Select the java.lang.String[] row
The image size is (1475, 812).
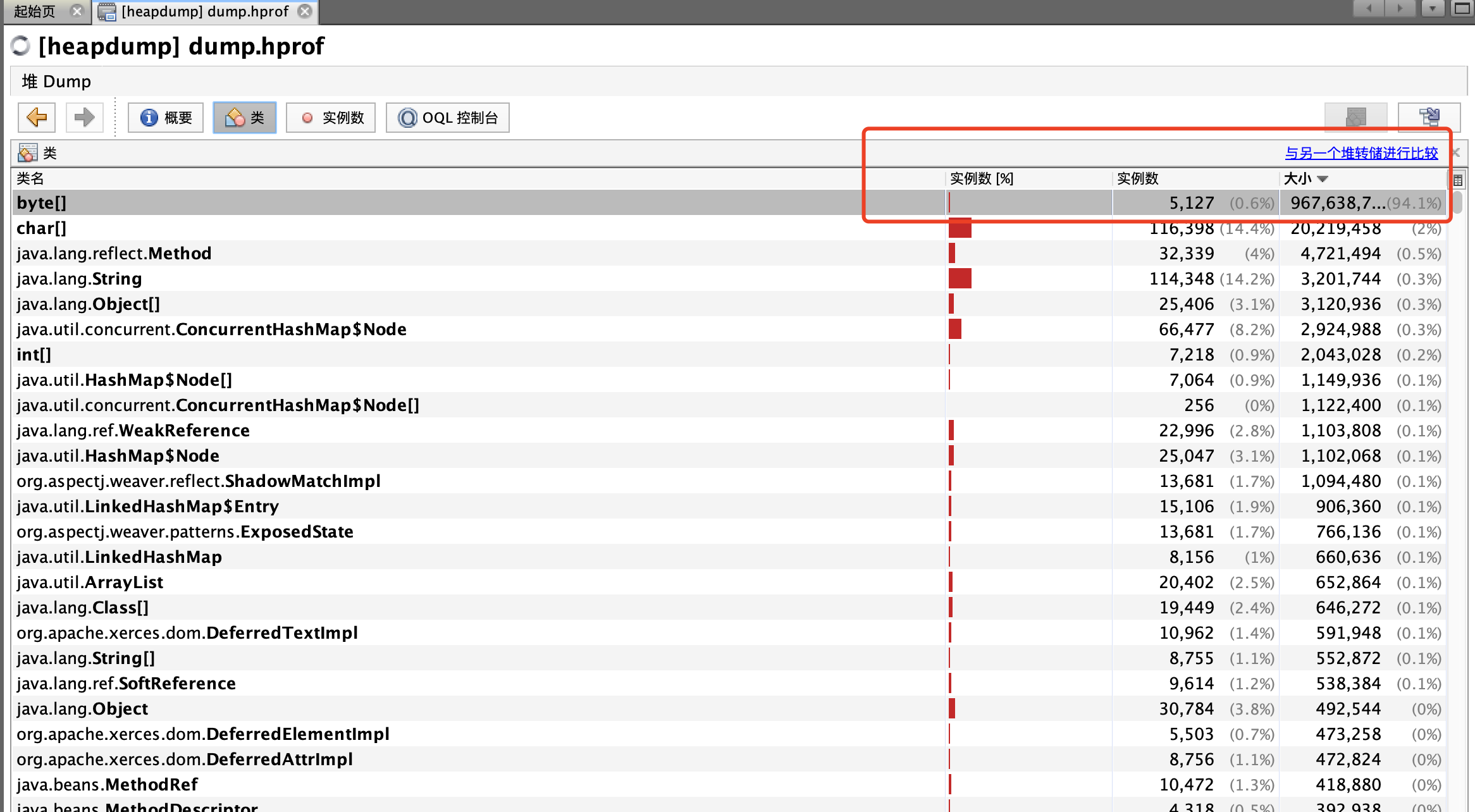[729, 658]
